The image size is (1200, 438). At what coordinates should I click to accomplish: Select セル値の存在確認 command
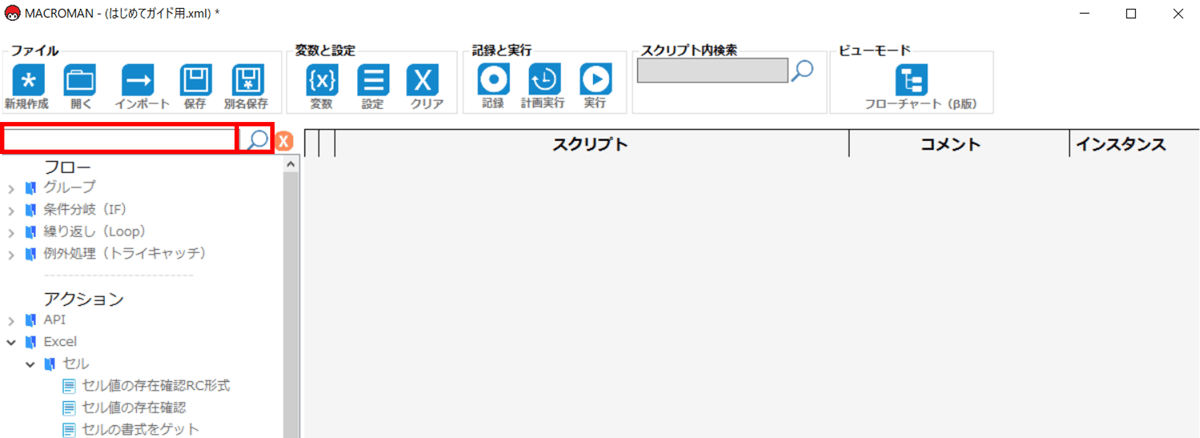pos(134,408)
